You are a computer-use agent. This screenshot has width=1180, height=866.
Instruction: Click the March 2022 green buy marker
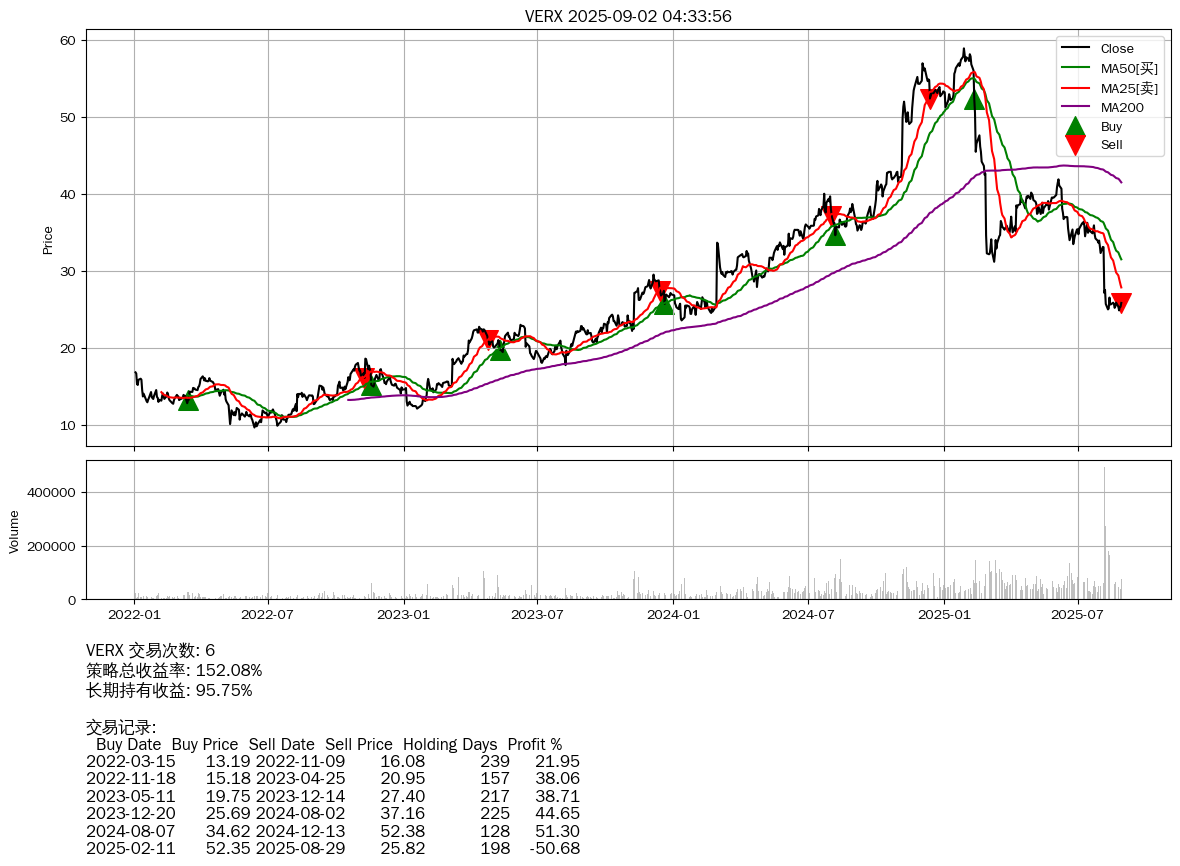click(188, 401)
